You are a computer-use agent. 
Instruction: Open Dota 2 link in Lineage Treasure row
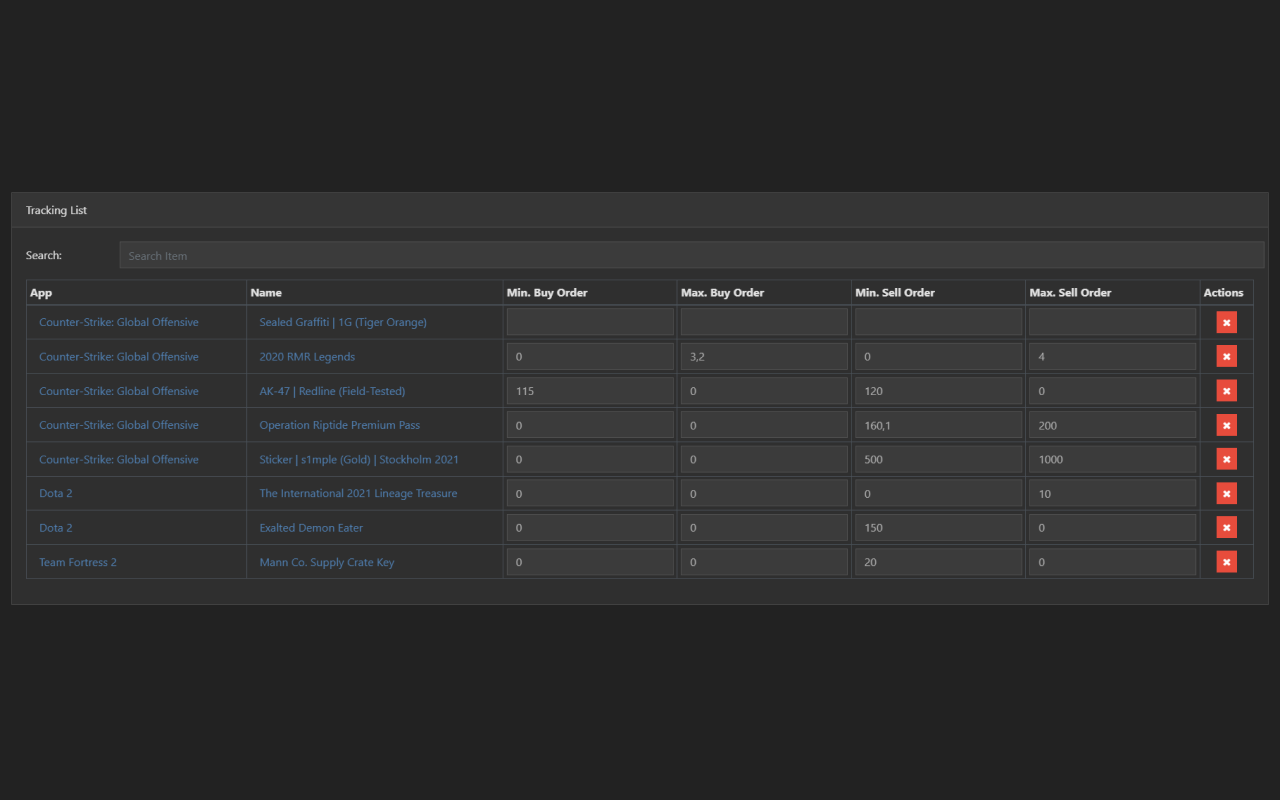coord(56,493)
